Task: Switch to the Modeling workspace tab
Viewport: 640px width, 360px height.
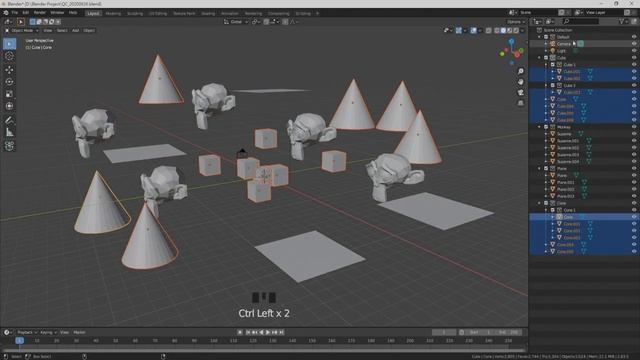Action: point(113,13)
